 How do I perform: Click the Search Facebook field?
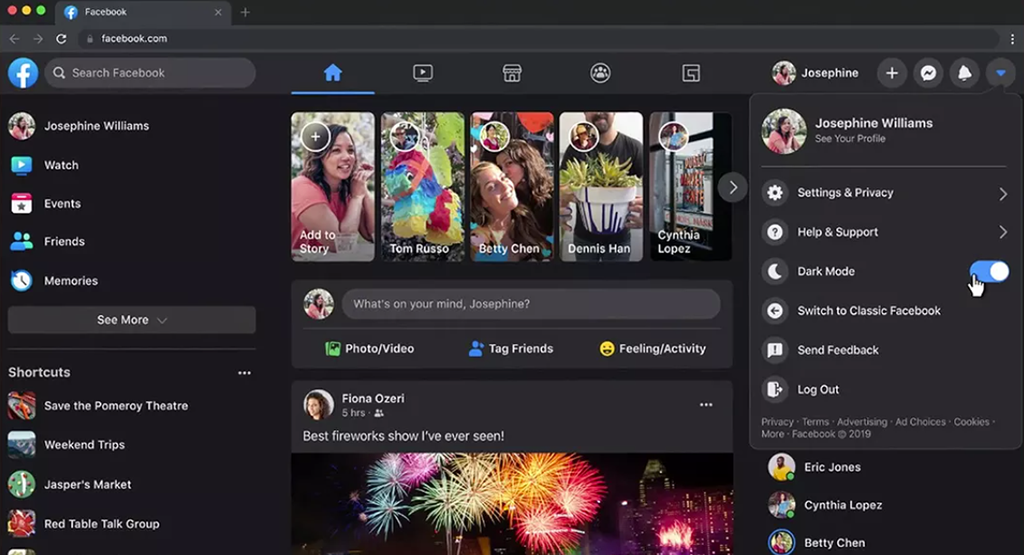(x=150, y=72)
